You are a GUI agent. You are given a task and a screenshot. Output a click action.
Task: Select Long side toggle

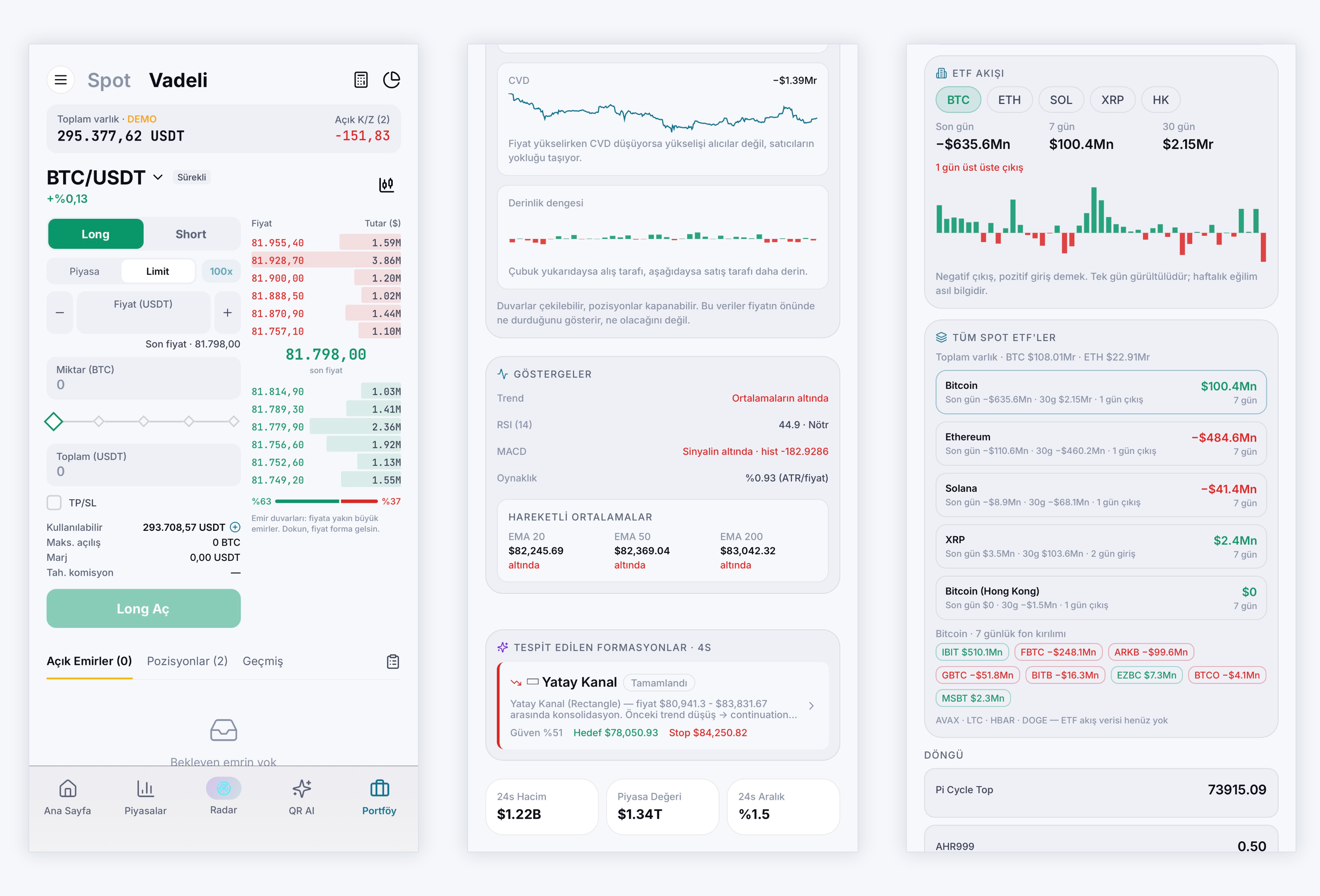pyautogui.click(x=96, y=234)
